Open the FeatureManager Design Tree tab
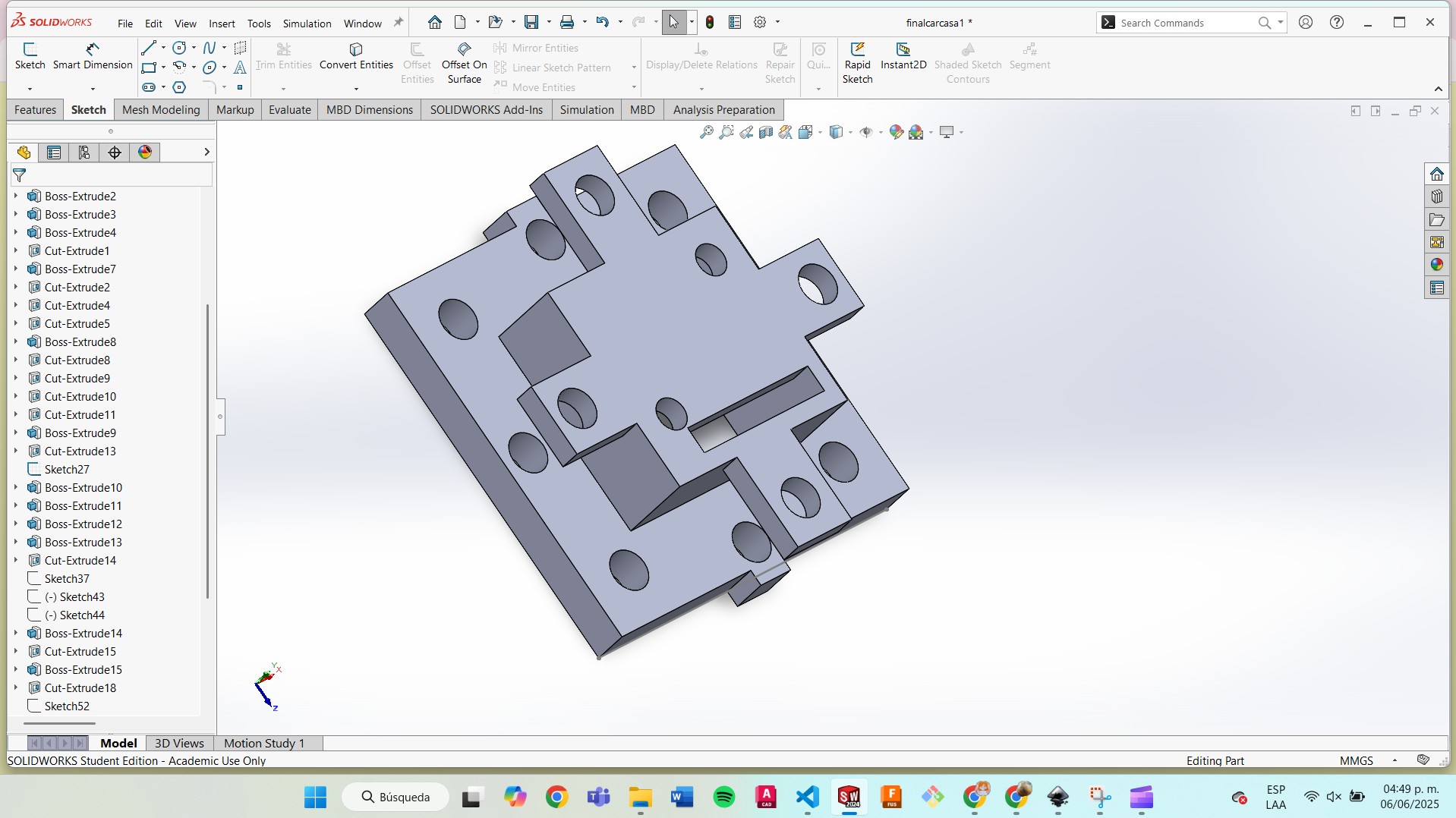This screenshot has height=818, width=1456. click(x=24, y=153)
